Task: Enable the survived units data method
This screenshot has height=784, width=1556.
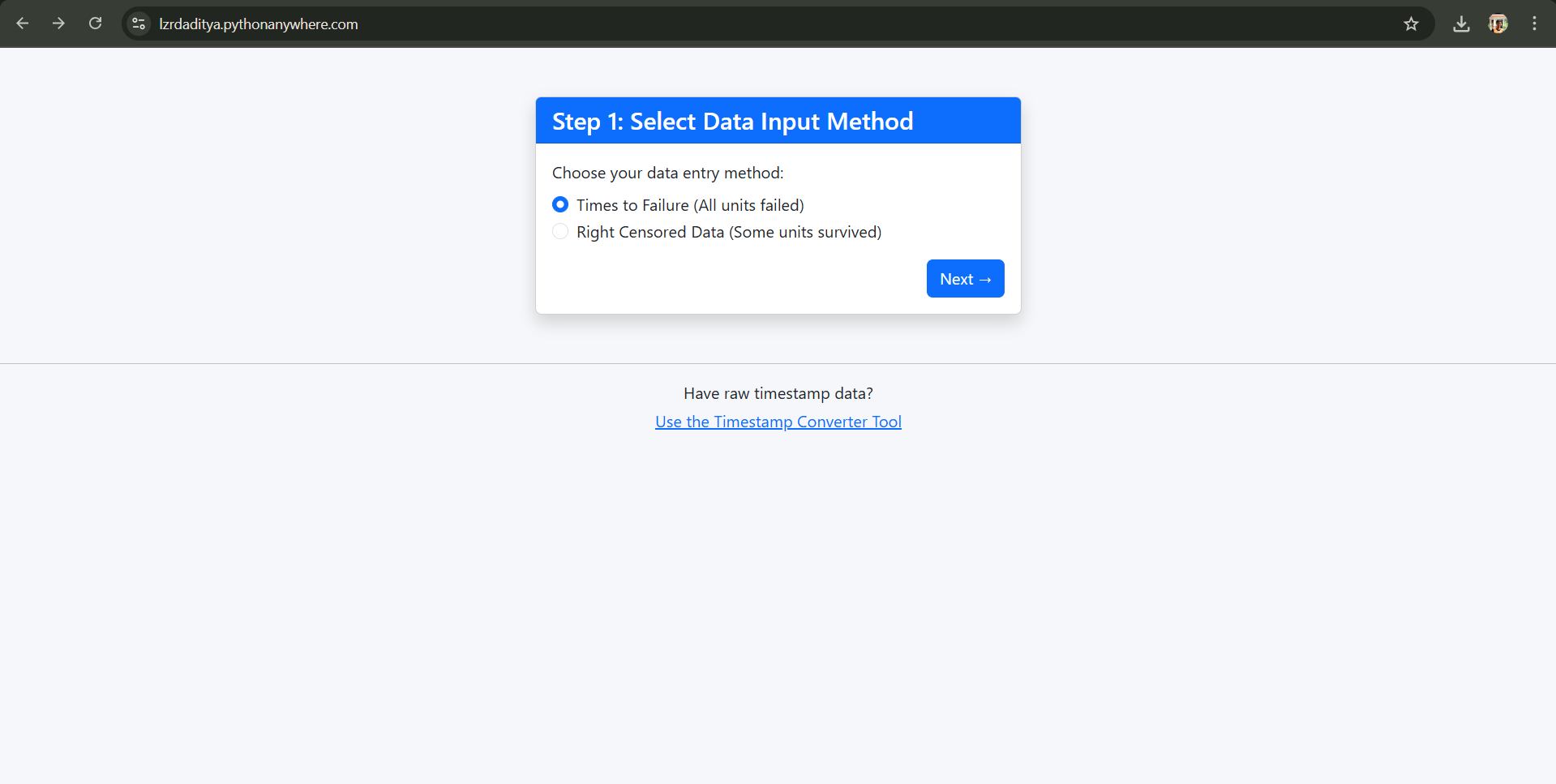Action: coord(560,231)
